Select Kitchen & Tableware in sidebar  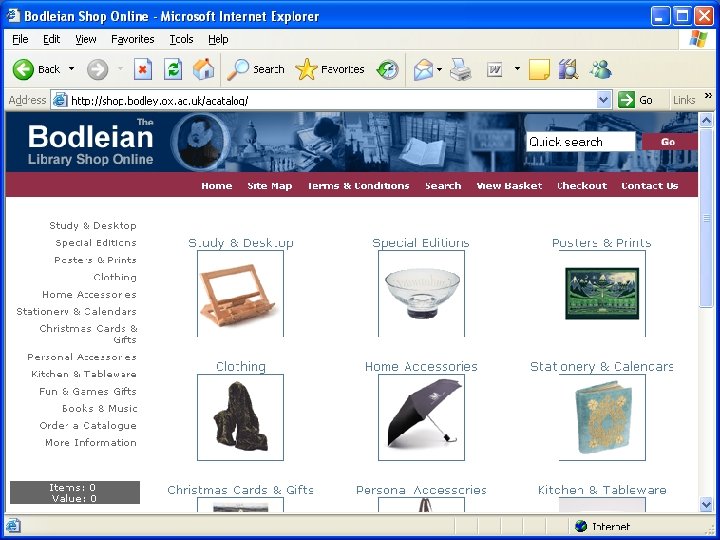[x=84, y=374]
